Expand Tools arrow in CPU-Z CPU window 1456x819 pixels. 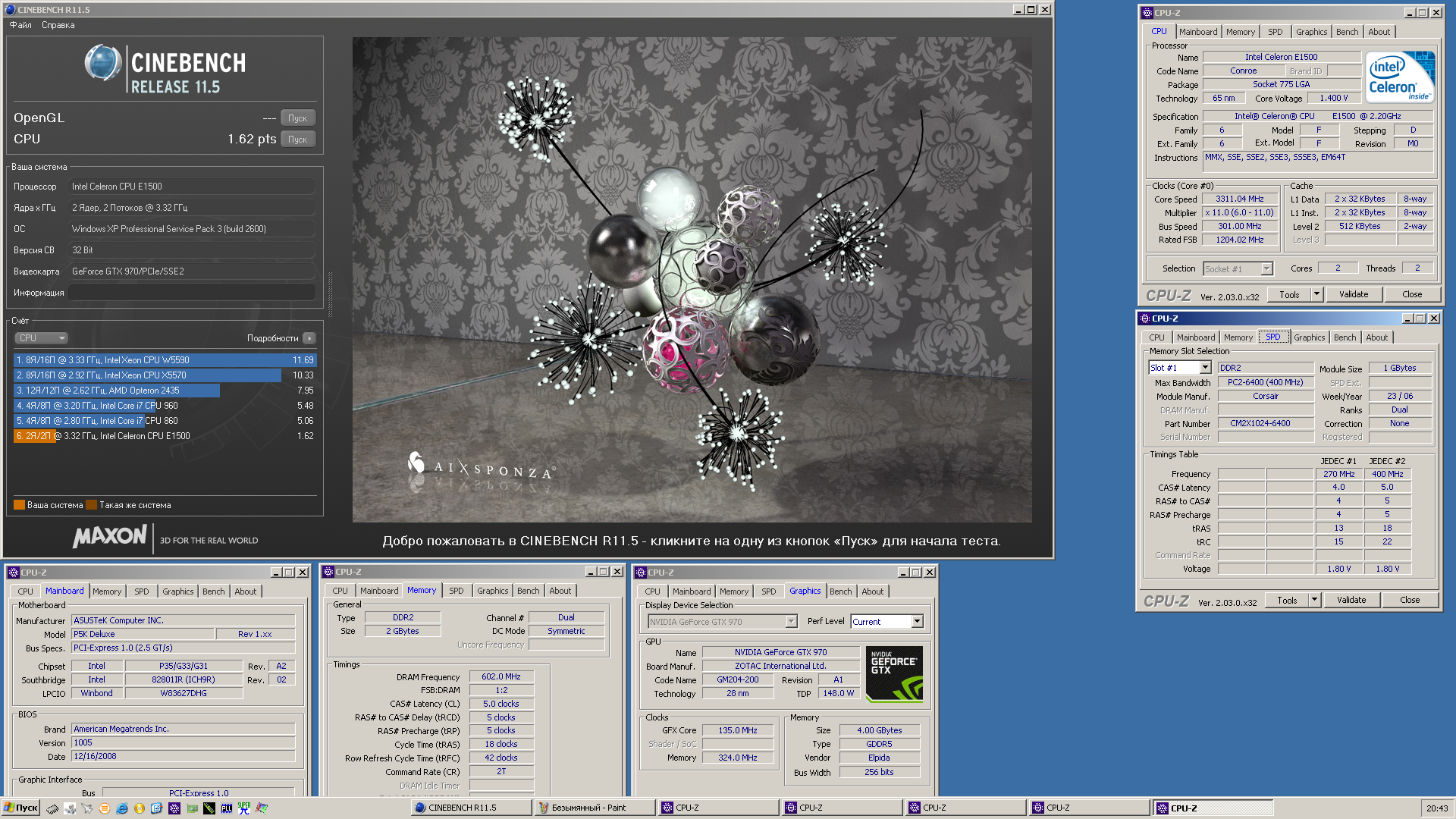1316,294
